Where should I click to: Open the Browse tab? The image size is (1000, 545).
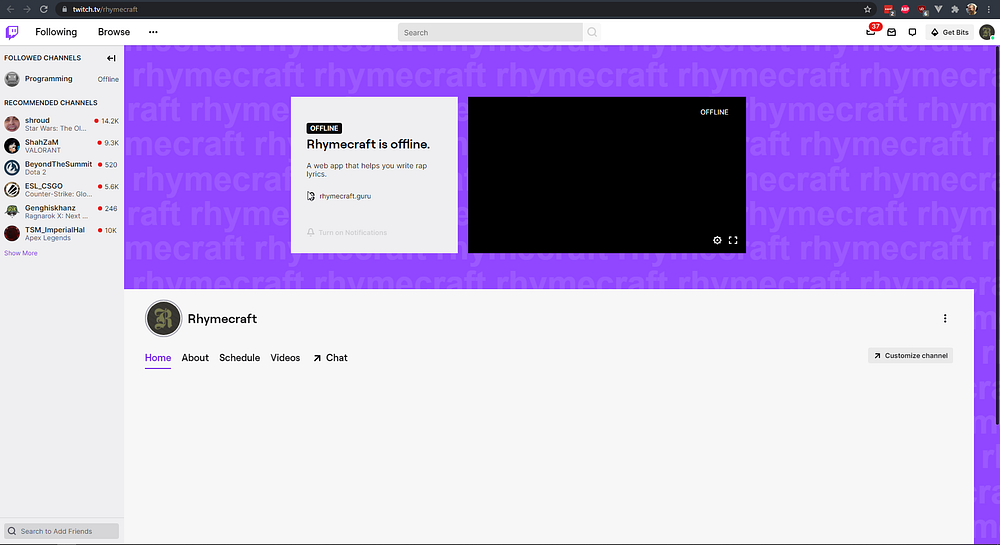(x=114, y=32)
